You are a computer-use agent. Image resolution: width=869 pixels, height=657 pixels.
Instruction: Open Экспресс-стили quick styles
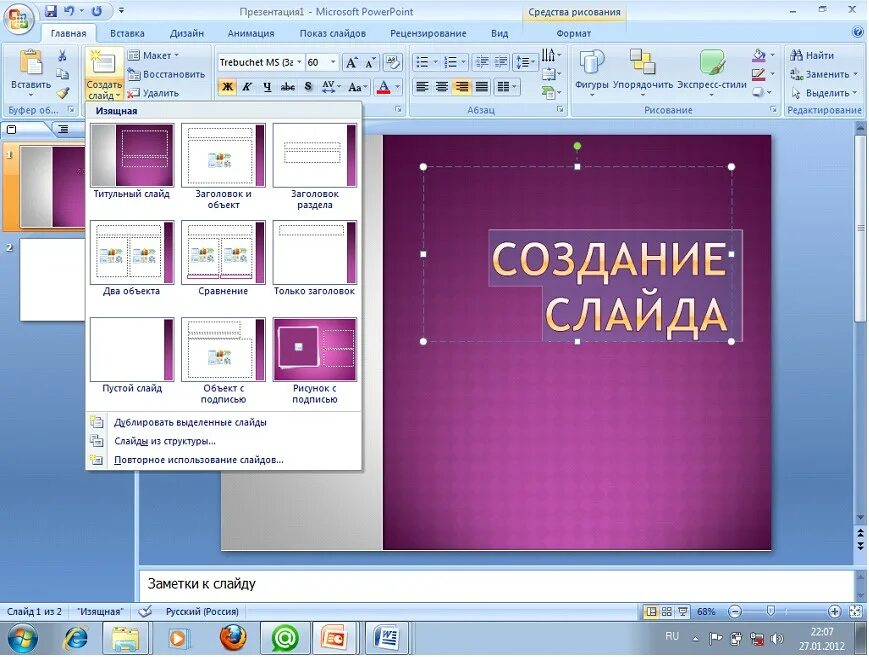(x=712, y=73)
